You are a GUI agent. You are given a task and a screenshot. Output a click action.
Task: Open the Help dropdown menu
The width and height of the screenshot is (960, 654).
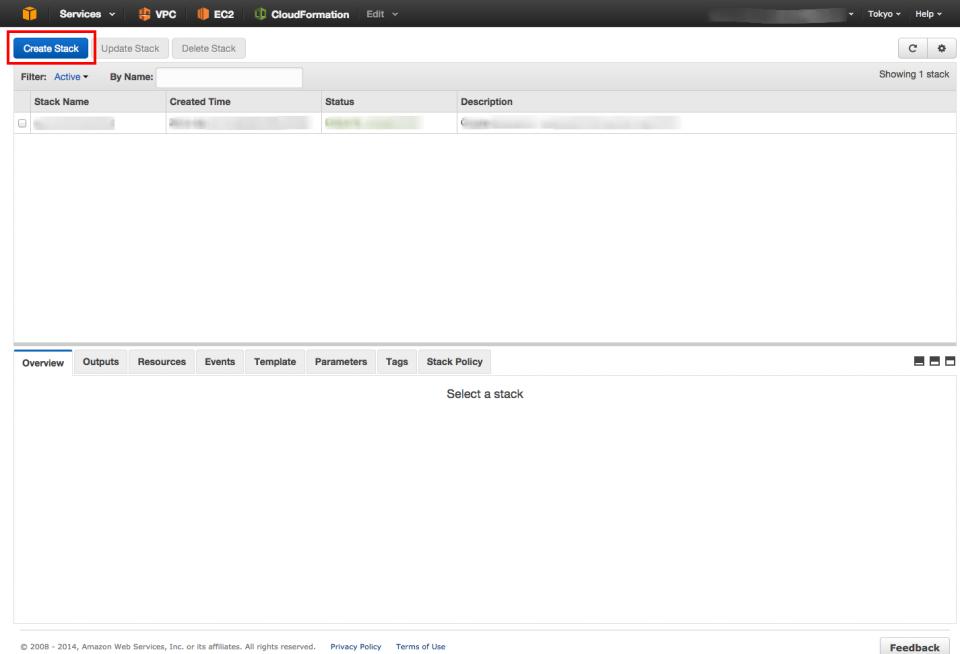tap(928, 14)
